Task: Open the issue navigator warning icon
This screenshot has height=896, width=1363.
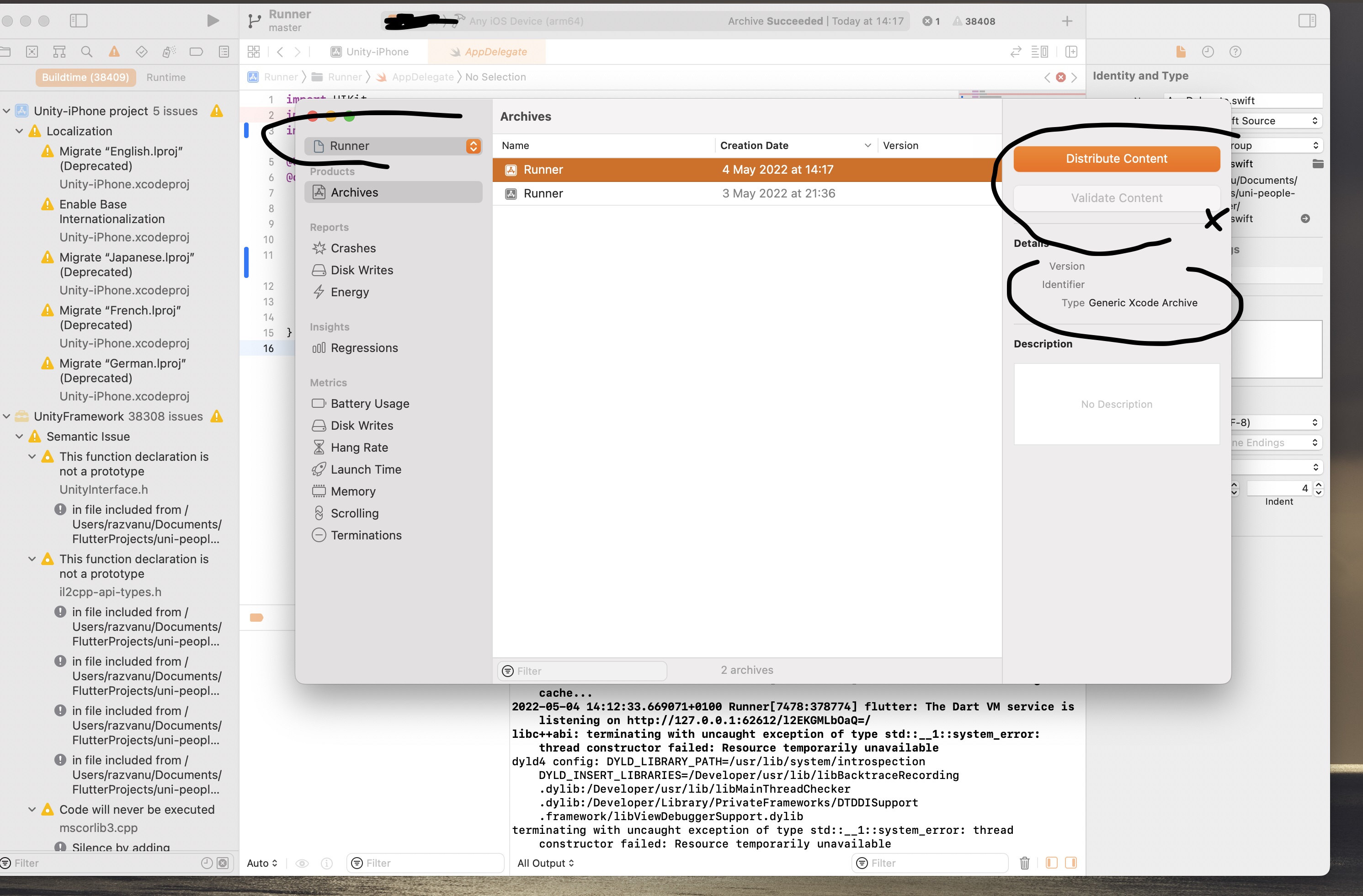Action: pos(114,52)
